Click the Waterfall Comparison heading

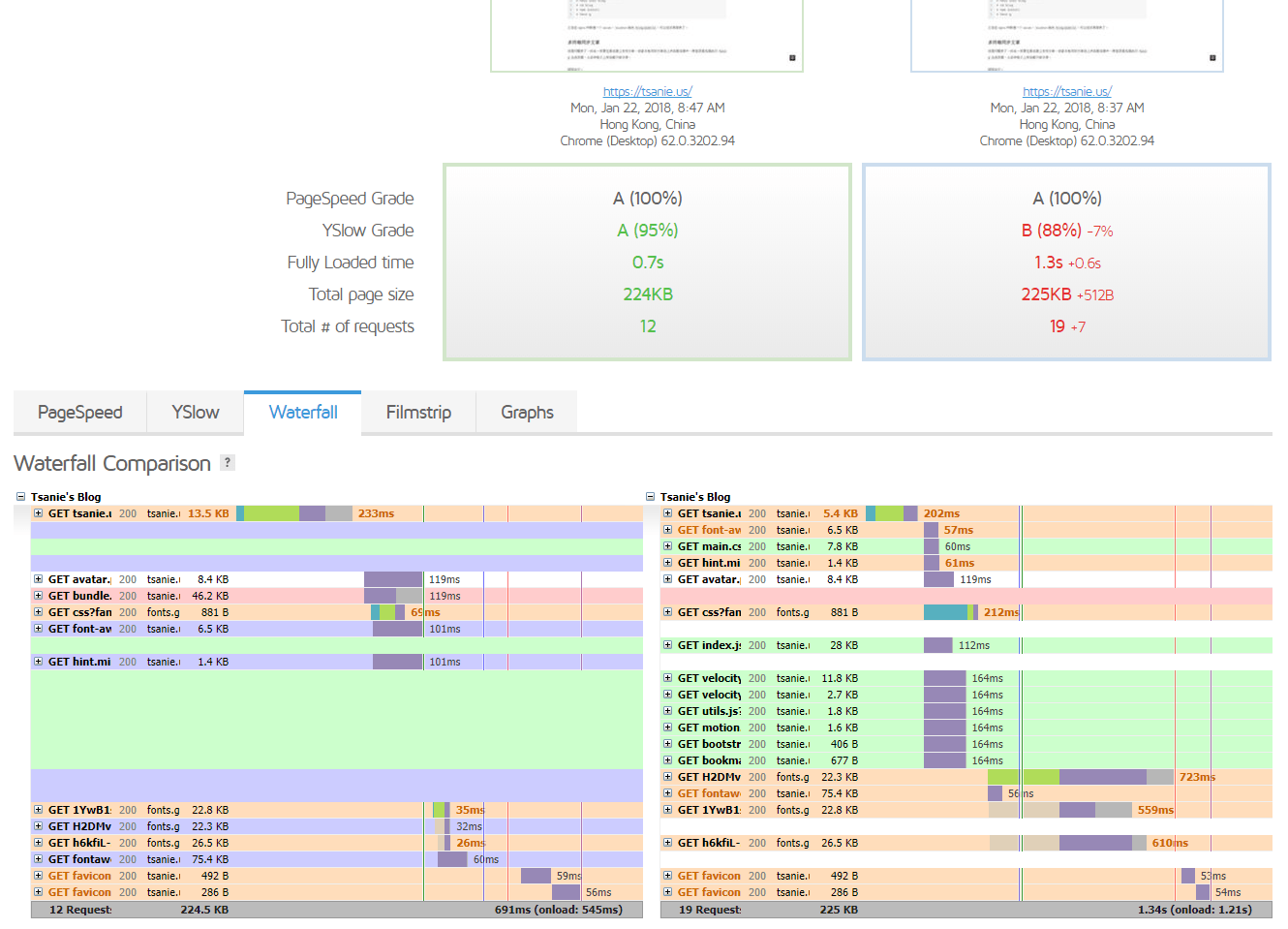coord(112,463)
